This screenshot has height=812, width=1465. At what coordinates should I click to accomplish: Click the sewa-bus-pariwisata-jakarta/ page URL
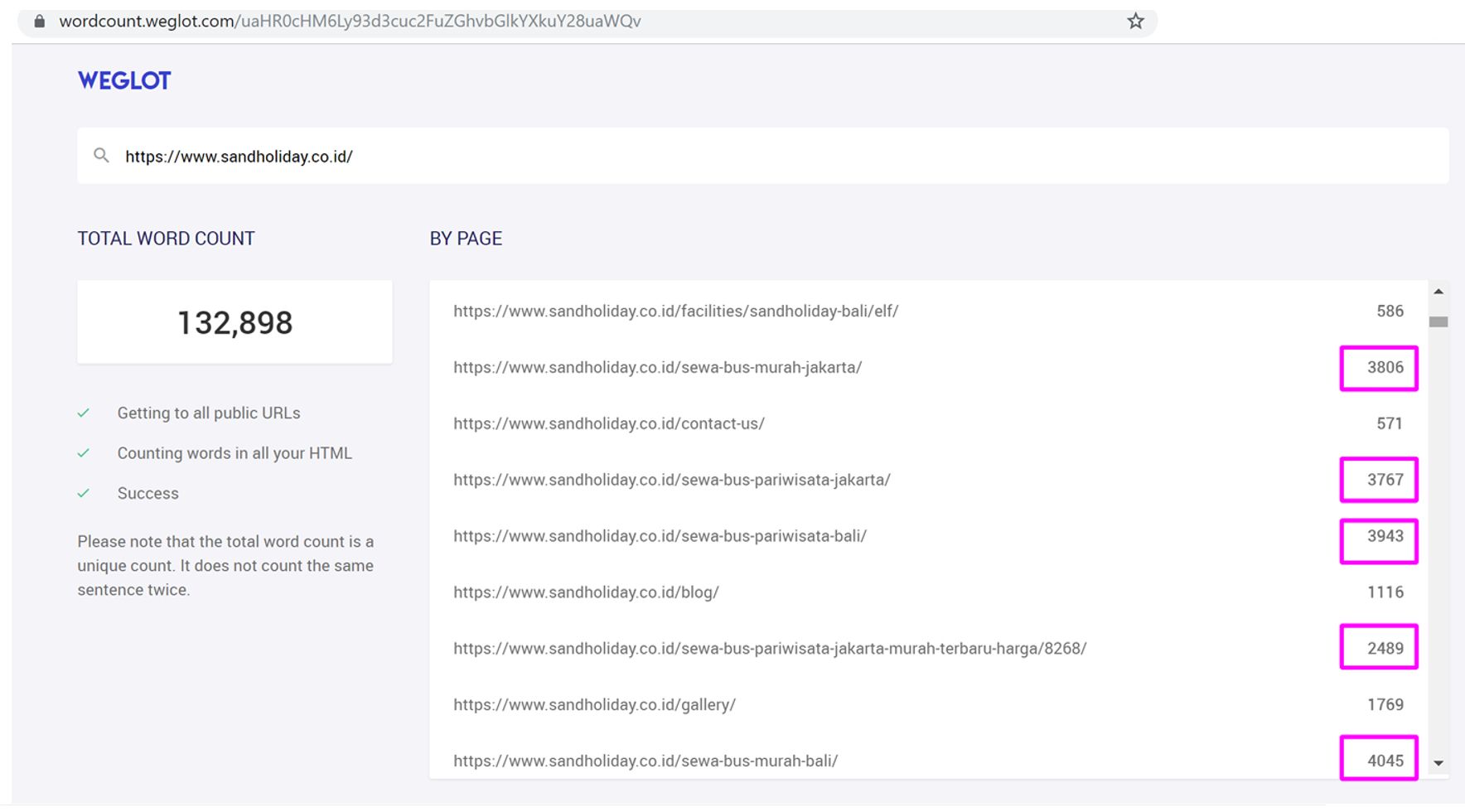coord(671,480)
